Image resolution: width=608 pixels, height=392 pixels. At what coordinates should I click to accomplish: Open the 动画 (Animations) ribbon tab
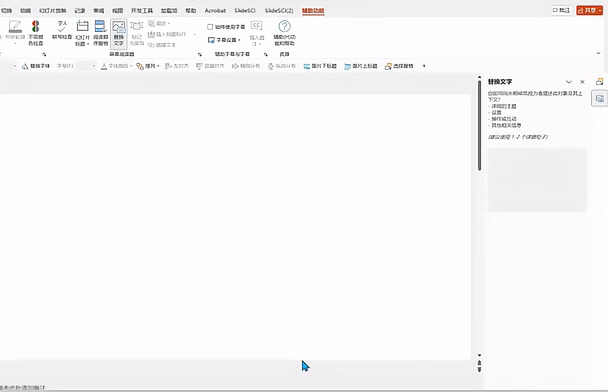[26, 10]
